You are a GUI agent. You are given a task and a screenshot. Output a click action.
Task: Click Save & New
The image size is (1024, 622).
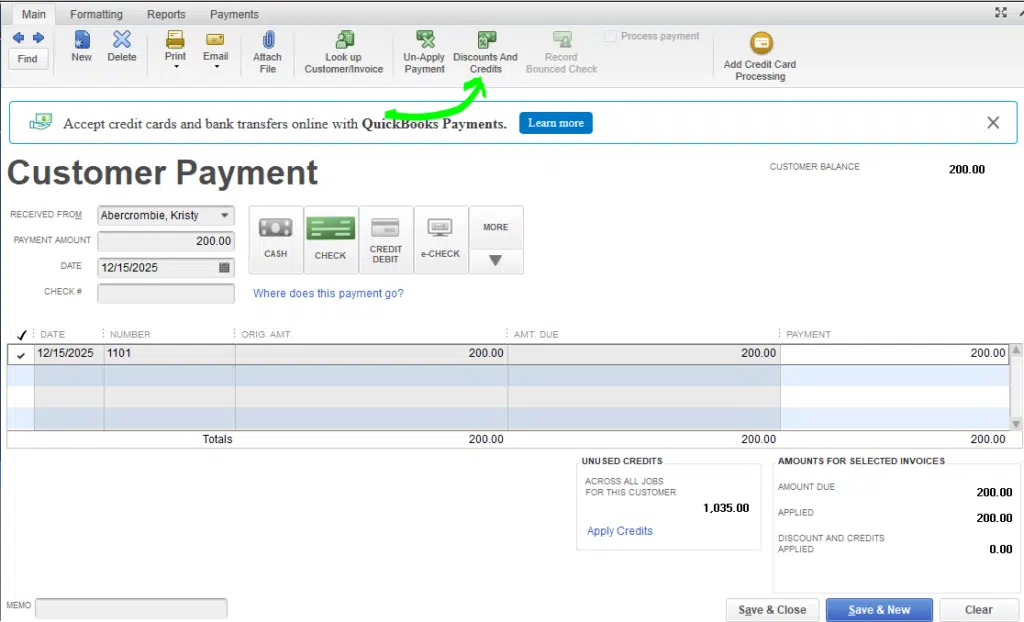[x=879, y=610]
